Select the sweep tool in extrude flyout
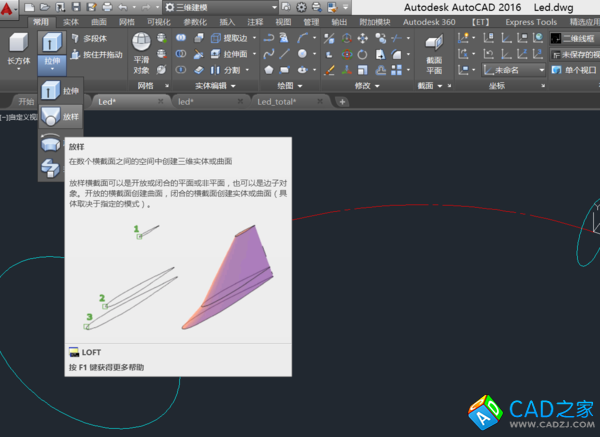Screen dimensions: 600x437 point(51,168)
